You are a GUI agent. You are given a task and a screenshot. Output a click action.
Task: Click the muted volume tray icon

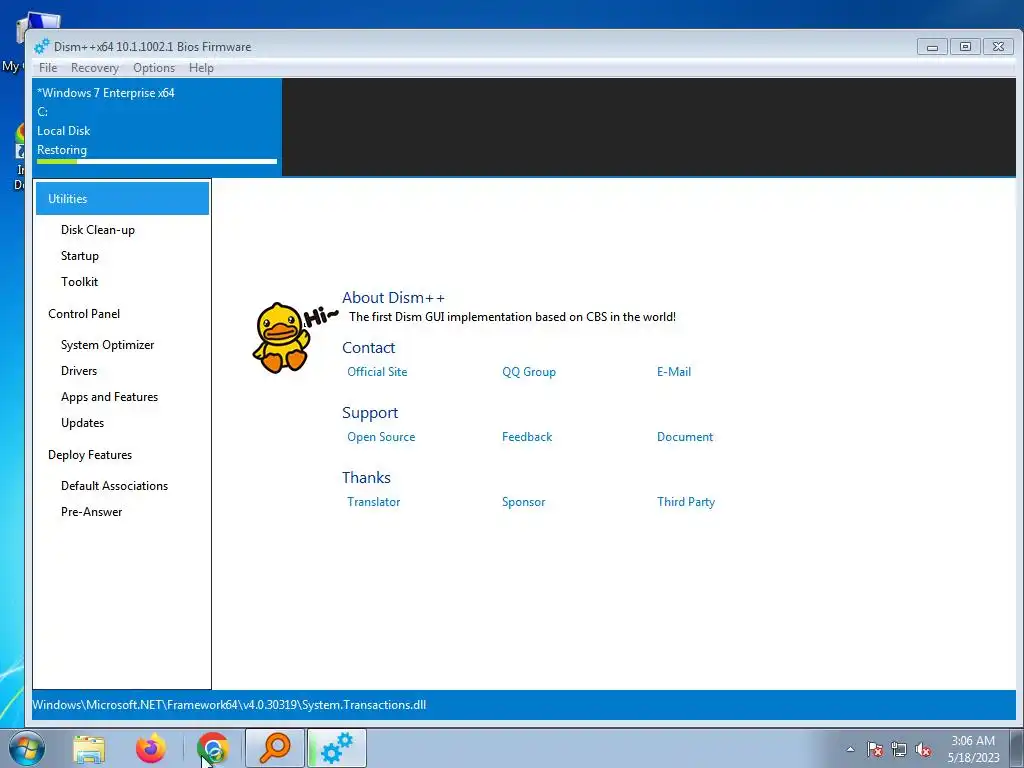(923, 749)
